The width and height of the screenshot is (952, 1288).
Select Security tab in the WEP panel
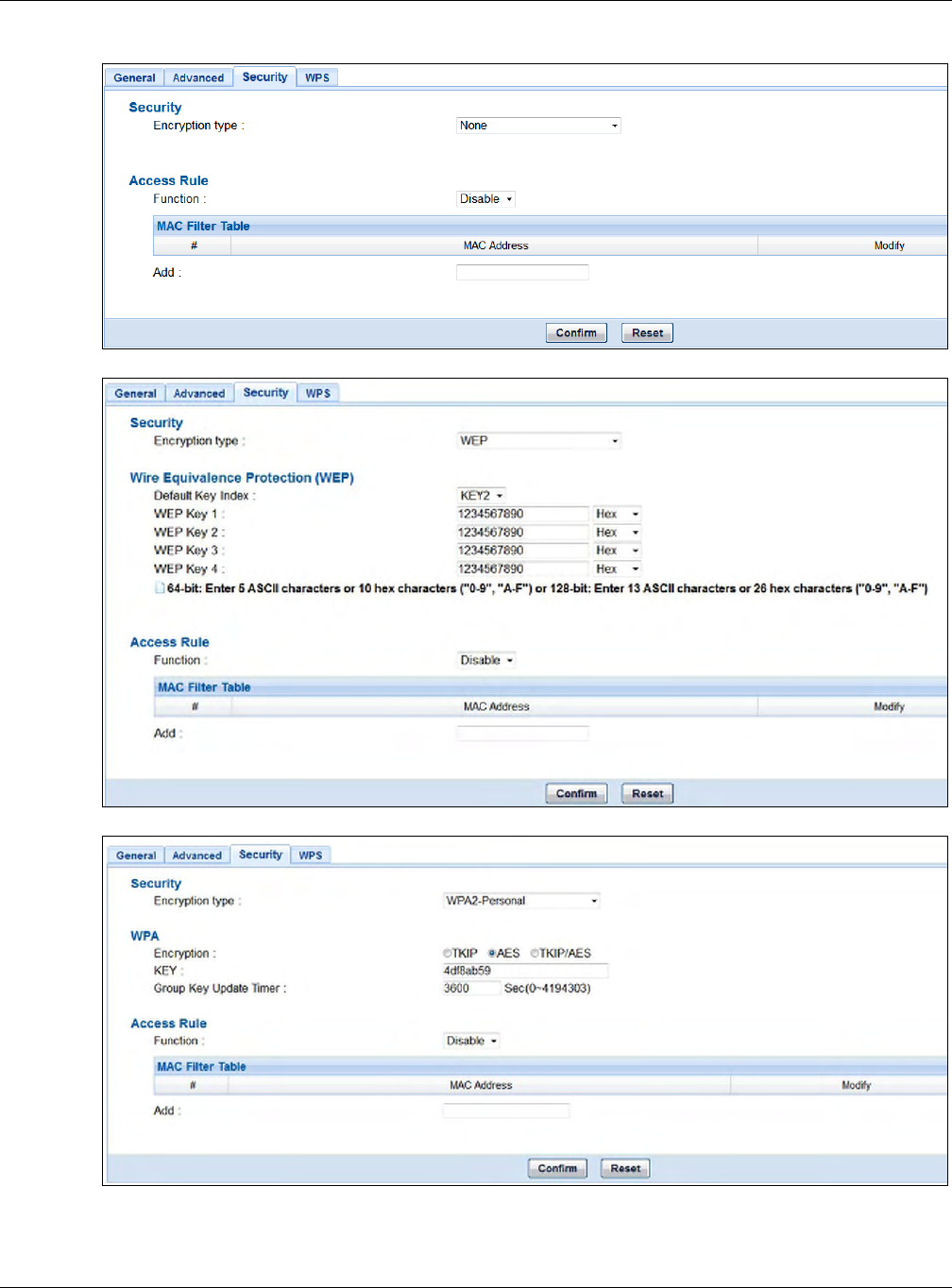(265, 393)
